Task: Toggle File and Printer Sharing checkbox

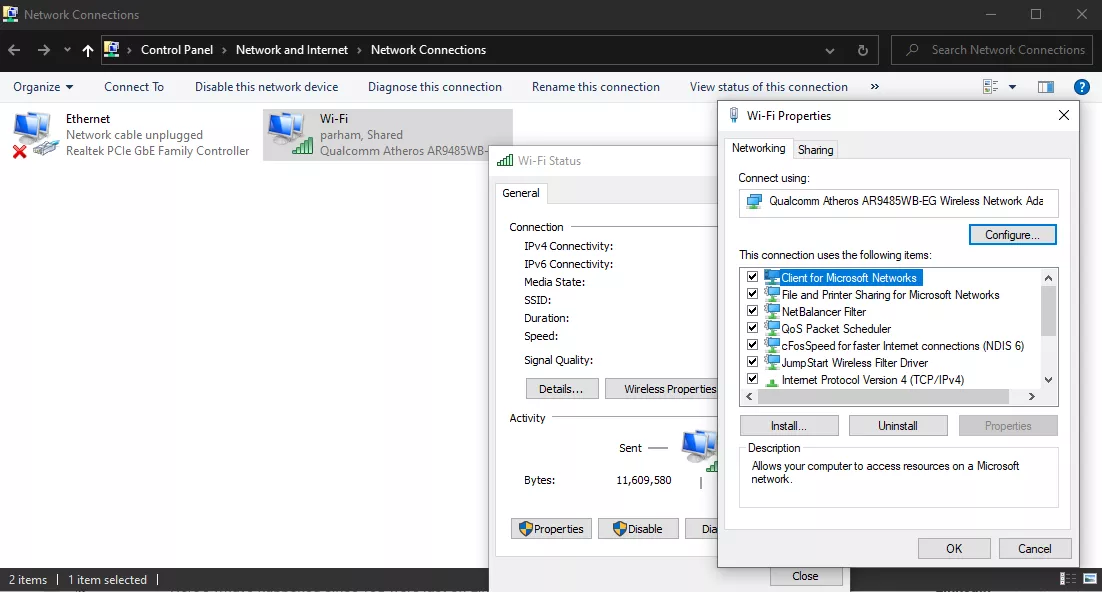Action: click(x=752, y=294)
